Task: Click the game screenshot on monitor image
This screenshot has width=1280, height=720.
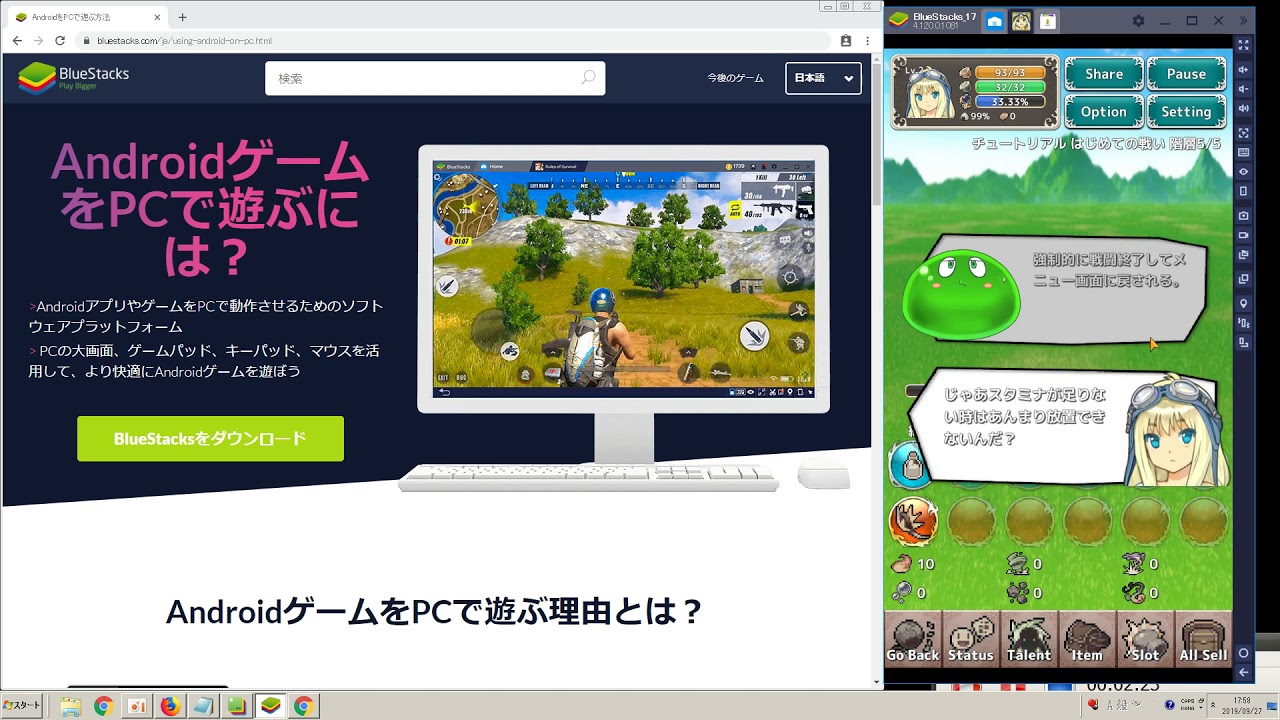Action: pyautogui.click(x=624, y=279)
